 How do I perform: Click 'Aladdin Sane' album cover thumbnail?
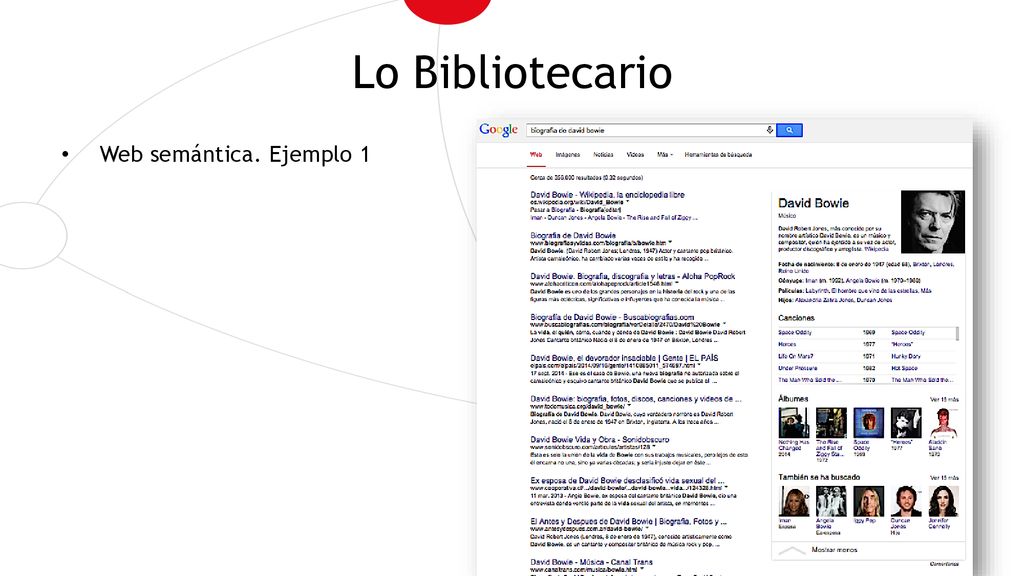click(x=944, y=423)
